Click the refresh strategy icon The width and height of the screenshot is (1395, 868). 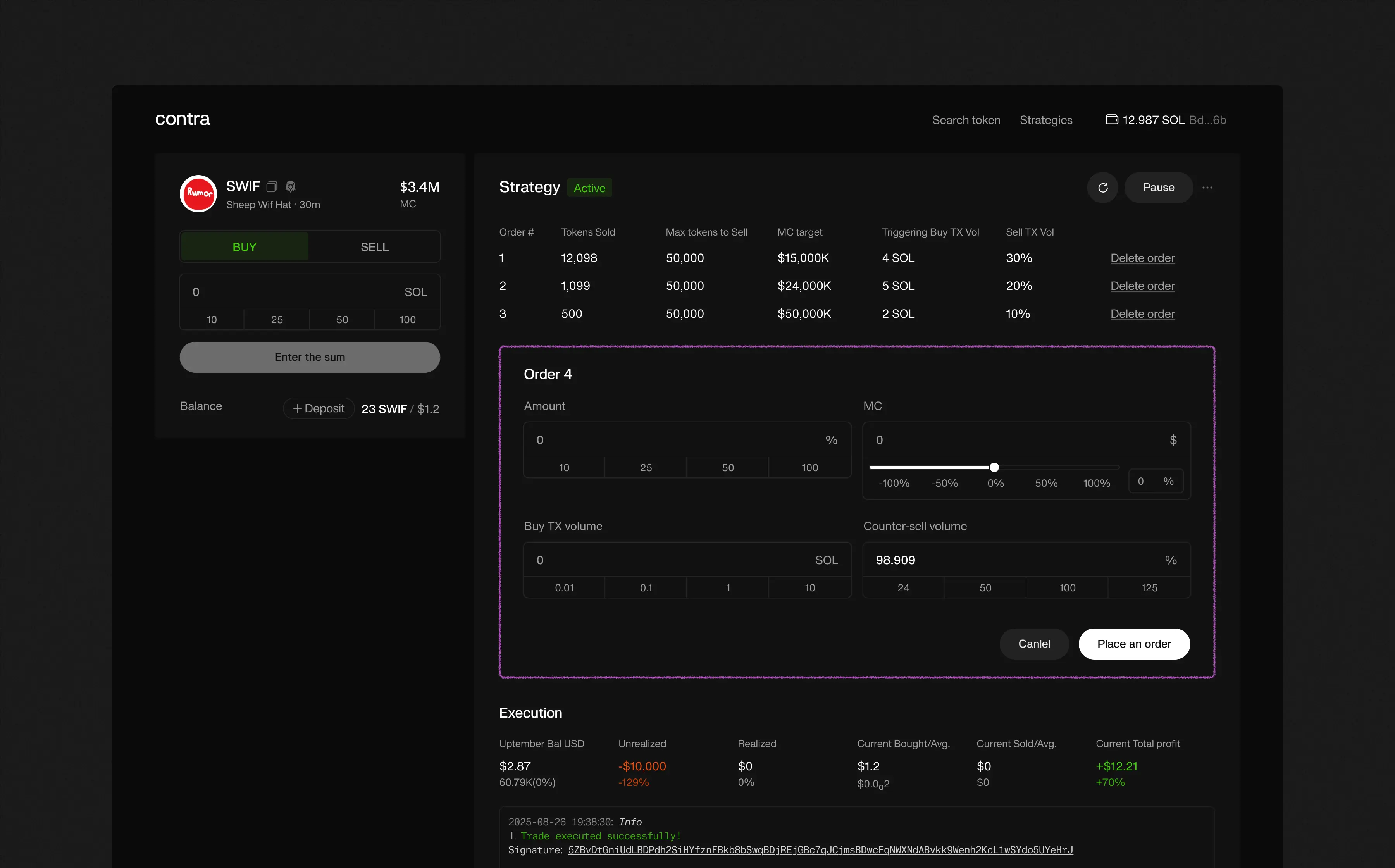(1102, 188)
